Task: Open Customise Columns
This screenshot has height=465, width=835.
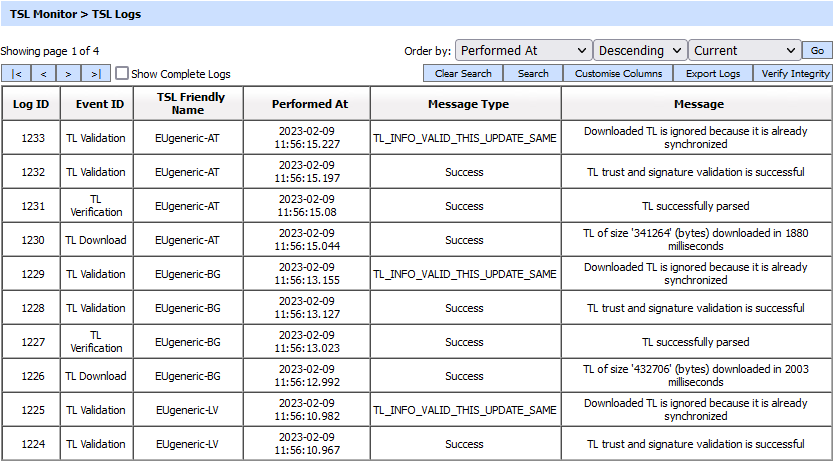Action: click(618, 74)
